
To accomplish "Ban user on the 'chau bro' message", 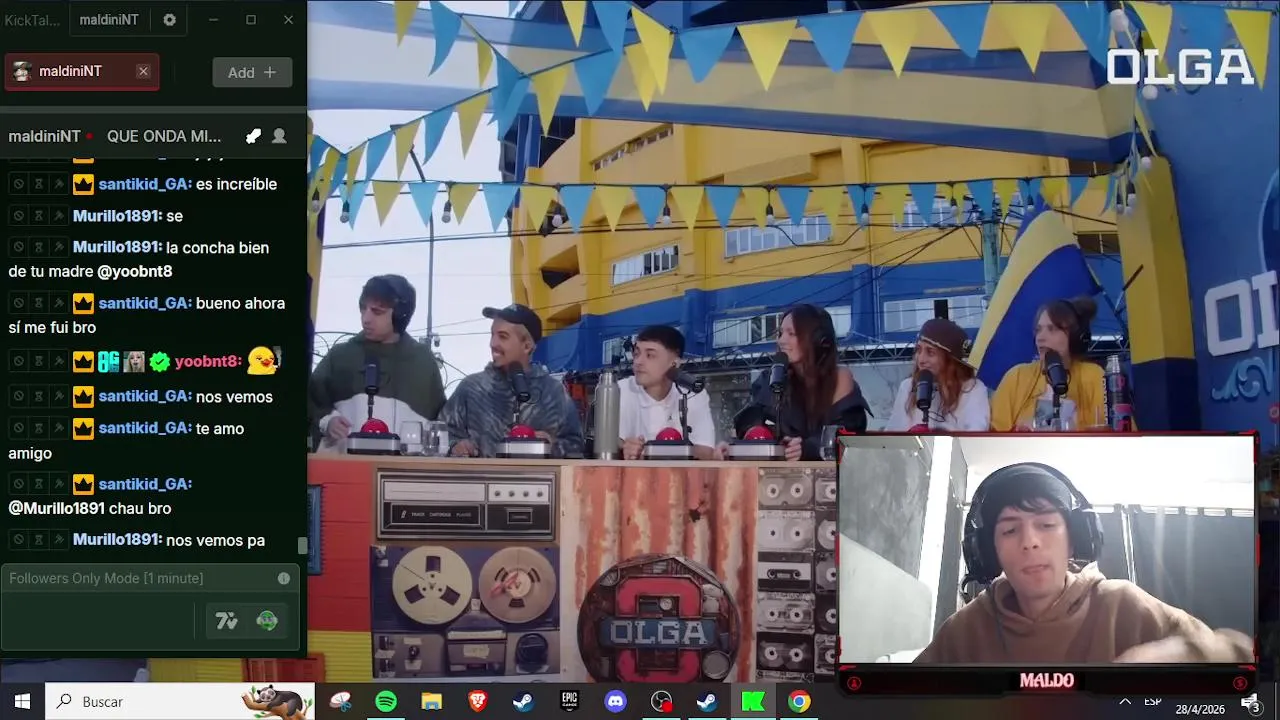I will pos(18,484).
